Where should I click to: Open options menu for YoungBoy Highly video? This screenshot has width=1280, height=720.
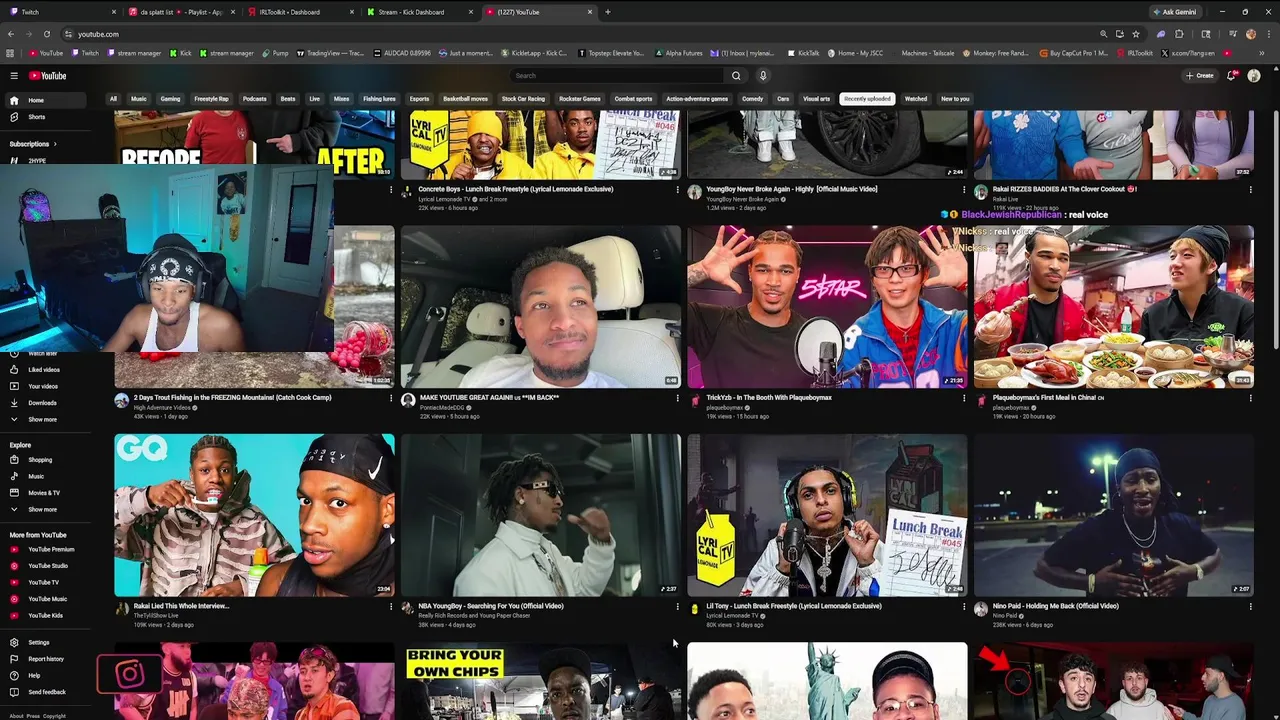(964, 189)
